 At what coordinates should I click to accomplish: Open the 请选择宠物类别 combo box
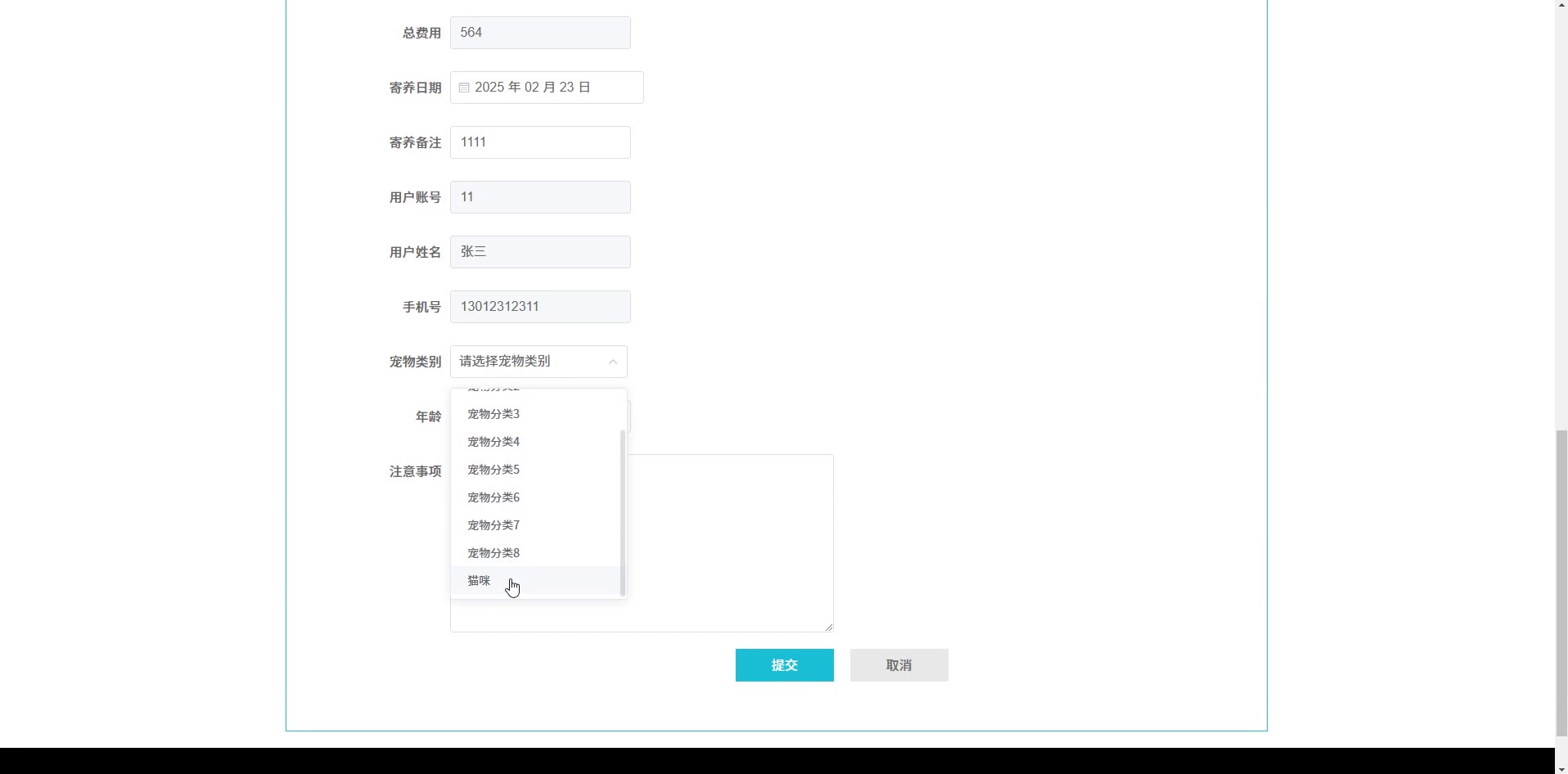coord(538,362)
